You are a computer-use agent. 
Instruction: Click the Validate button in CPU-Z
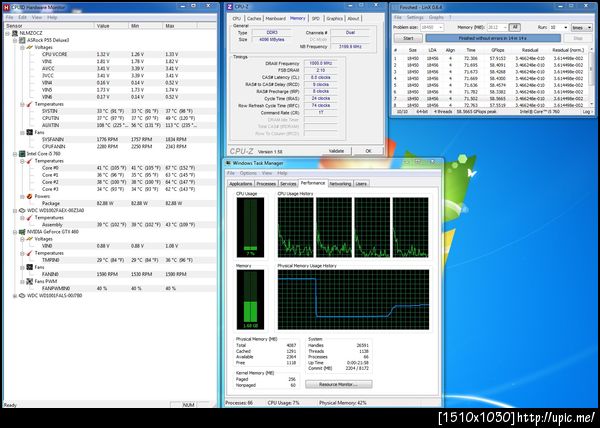(x=336, y=151)
